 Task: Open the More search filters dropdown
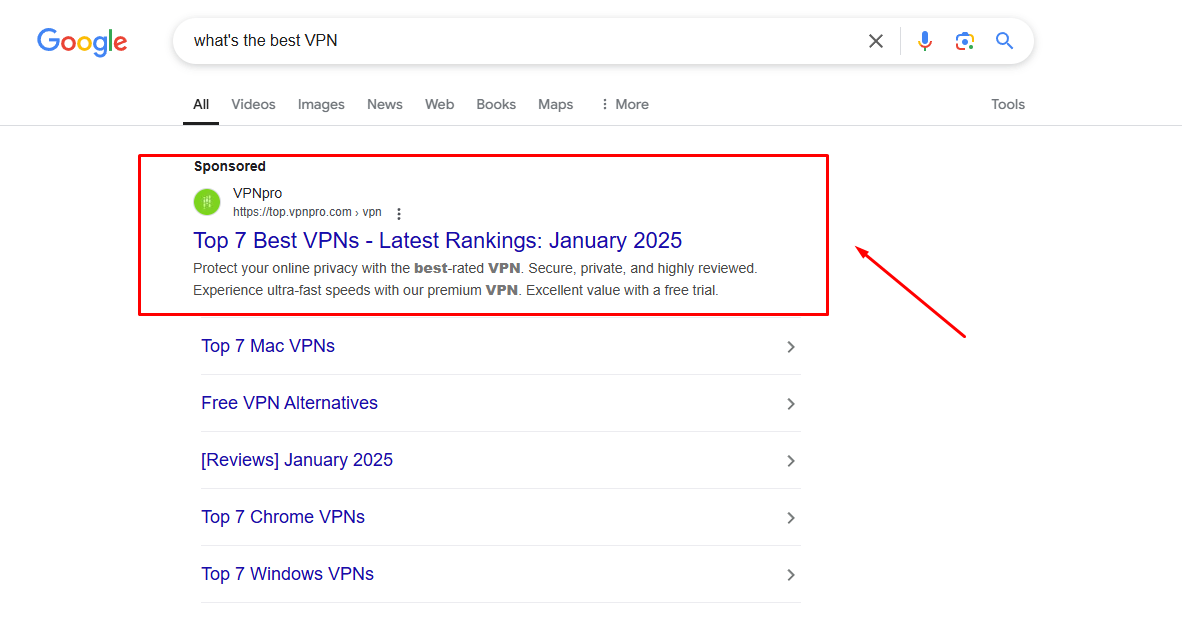[x=624, y=104]
